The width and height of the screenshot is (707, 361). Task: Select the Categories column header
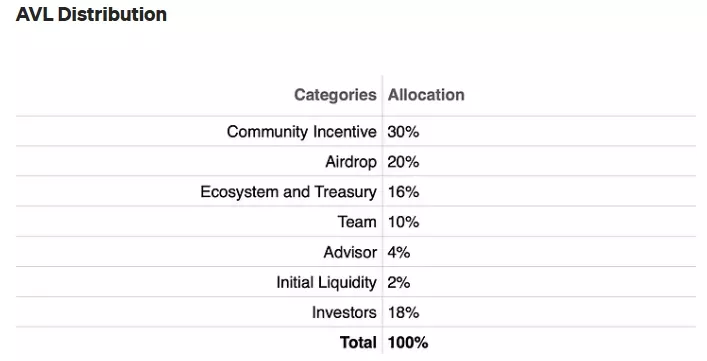click(x=335, y=95)
